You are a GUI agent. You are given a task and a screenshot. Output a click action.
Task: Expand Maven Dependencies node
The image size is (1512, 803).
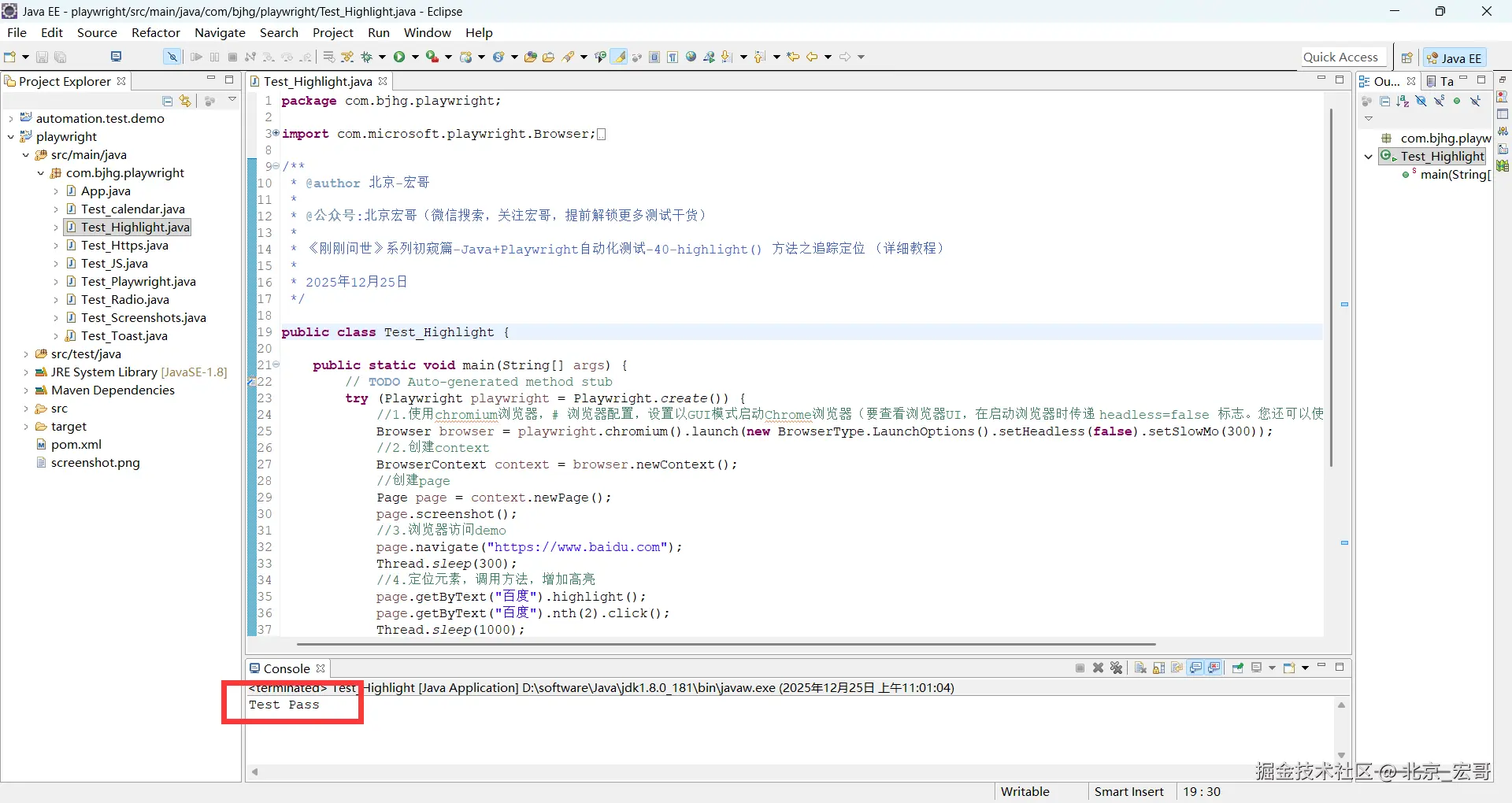[x=26, y=390]
